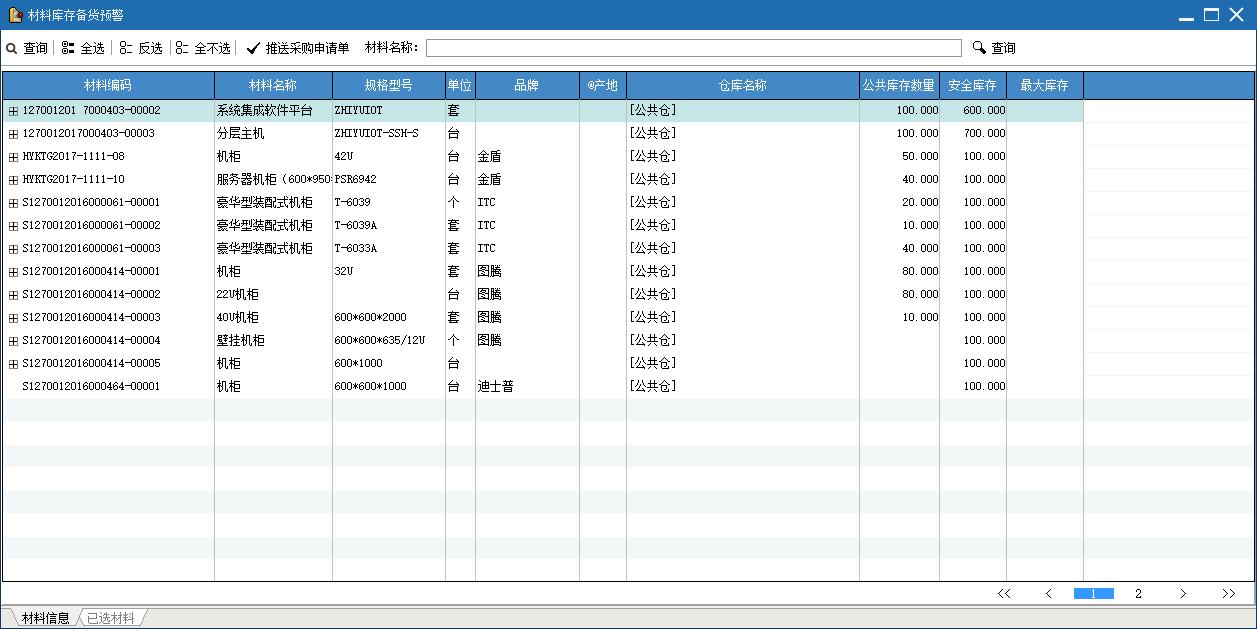Click the 材料名称 search input field
This screenshot has height=629, width=1257.
(693, 48)
